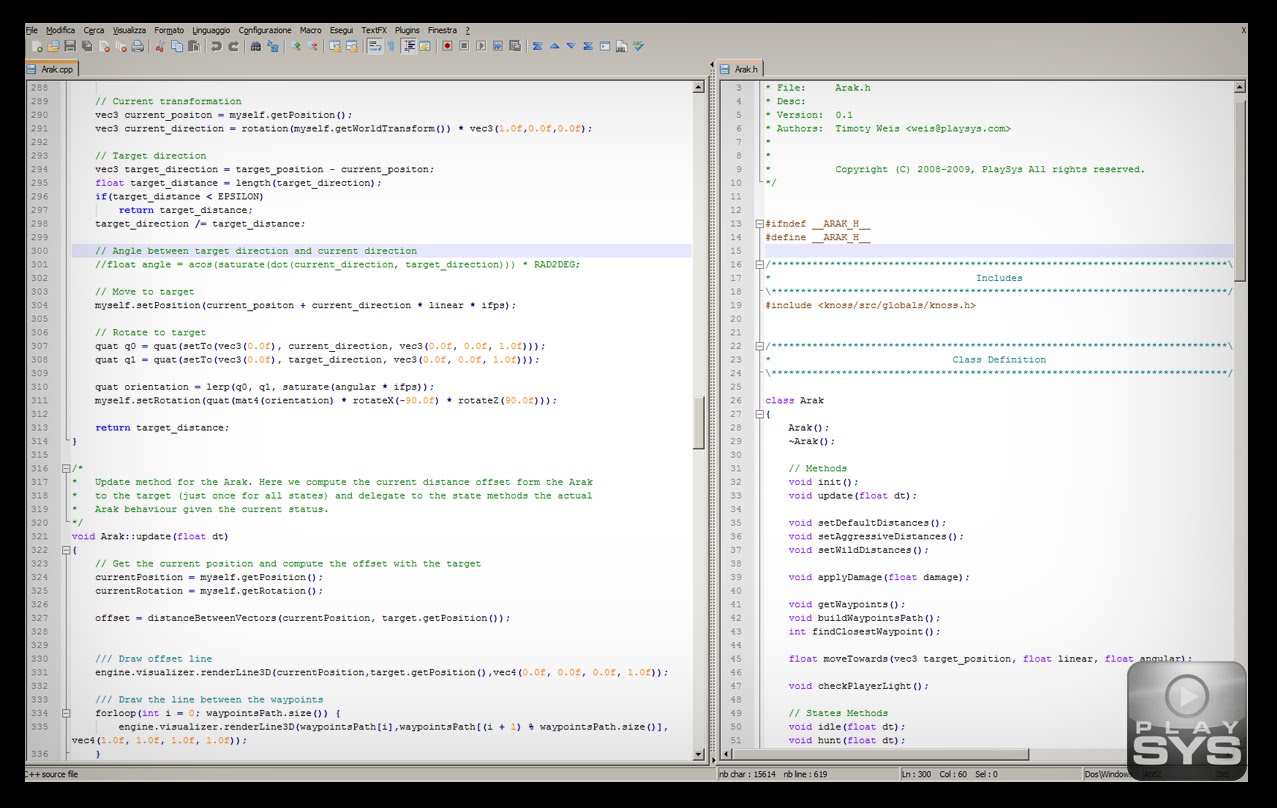Toggle show all characters pilcrow
This screenshot has height=808, width=1277.
pos(391,46)
